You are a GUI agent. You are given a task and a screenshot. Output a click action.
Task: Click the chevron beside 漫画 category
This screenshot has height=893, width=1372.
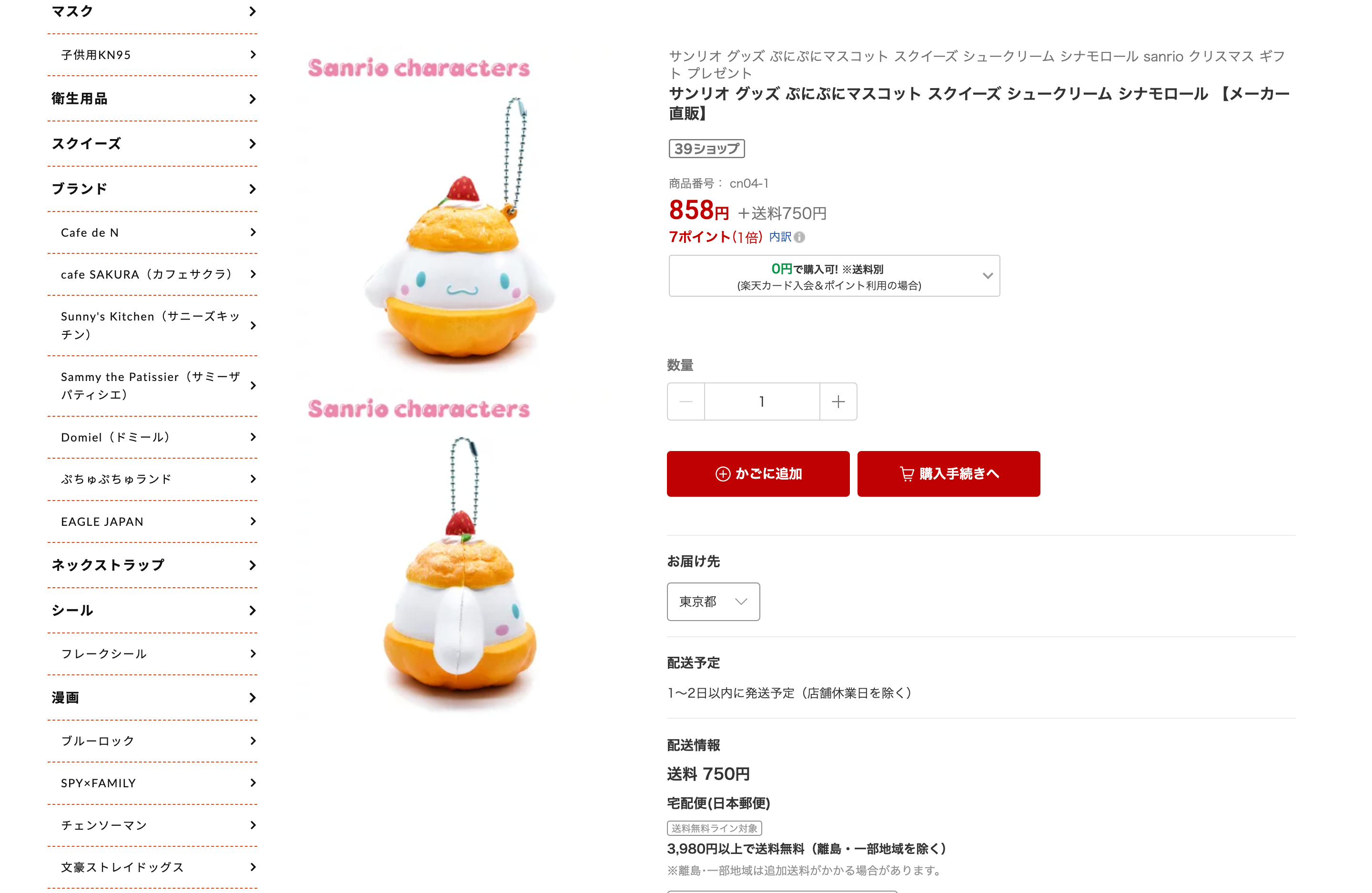tap(252, 698)
